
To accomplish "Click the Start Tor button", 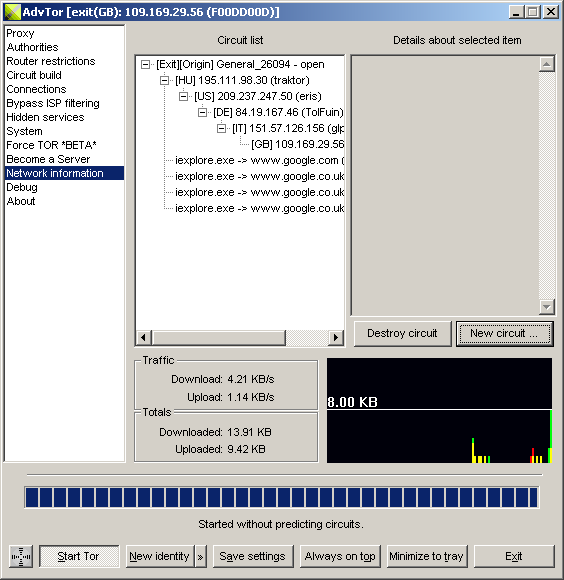I will [x=79, y=556].
